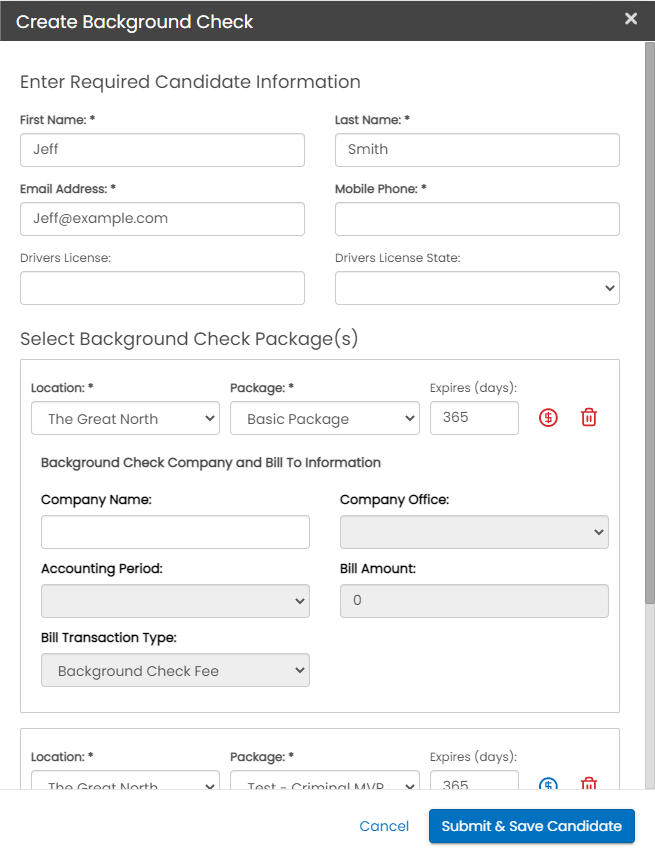Click Expires days field for Basic Package

coord(474,418)
